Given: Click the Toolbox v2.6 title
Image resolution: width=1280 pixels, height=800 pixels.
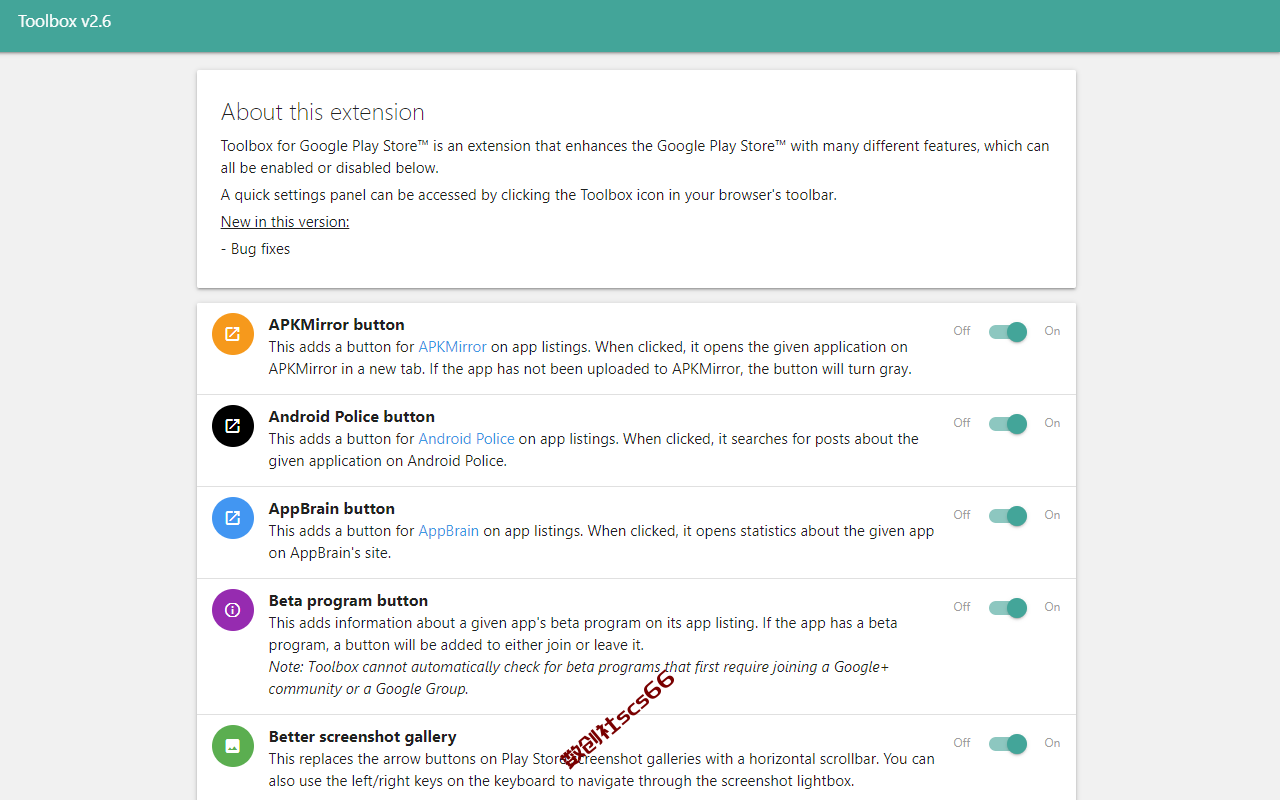Looking at the screenshot, I should click(64, 20).
